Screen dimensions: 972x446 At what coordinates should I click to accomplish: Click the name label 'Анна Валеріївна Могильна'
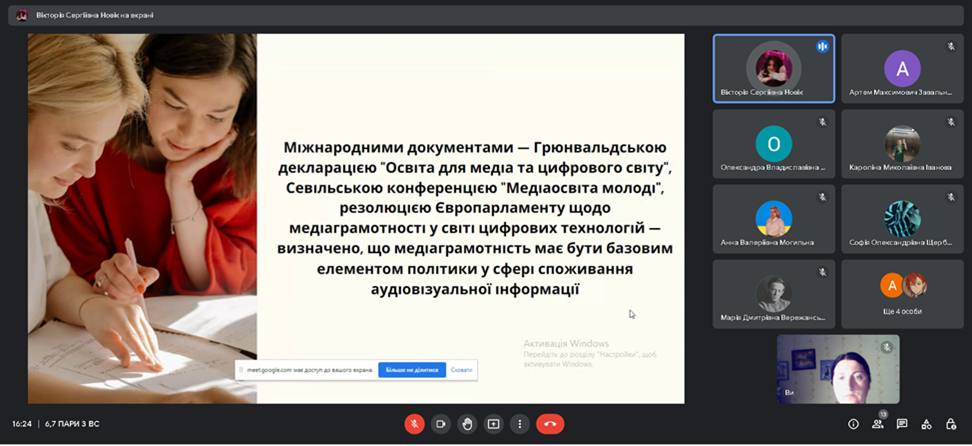767,243
